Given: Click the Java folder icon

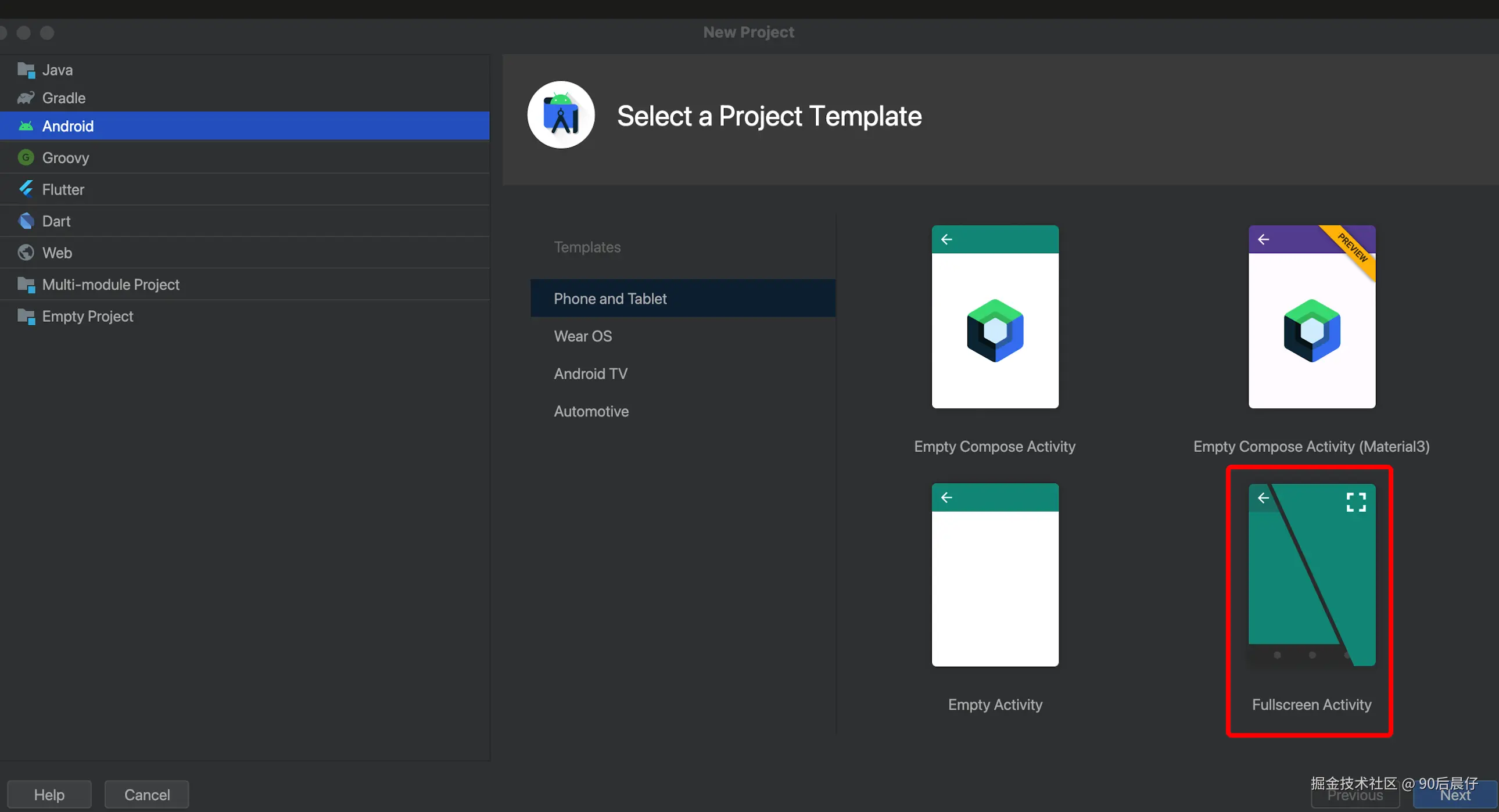Looking at the screenshot, I should point(26,70).
